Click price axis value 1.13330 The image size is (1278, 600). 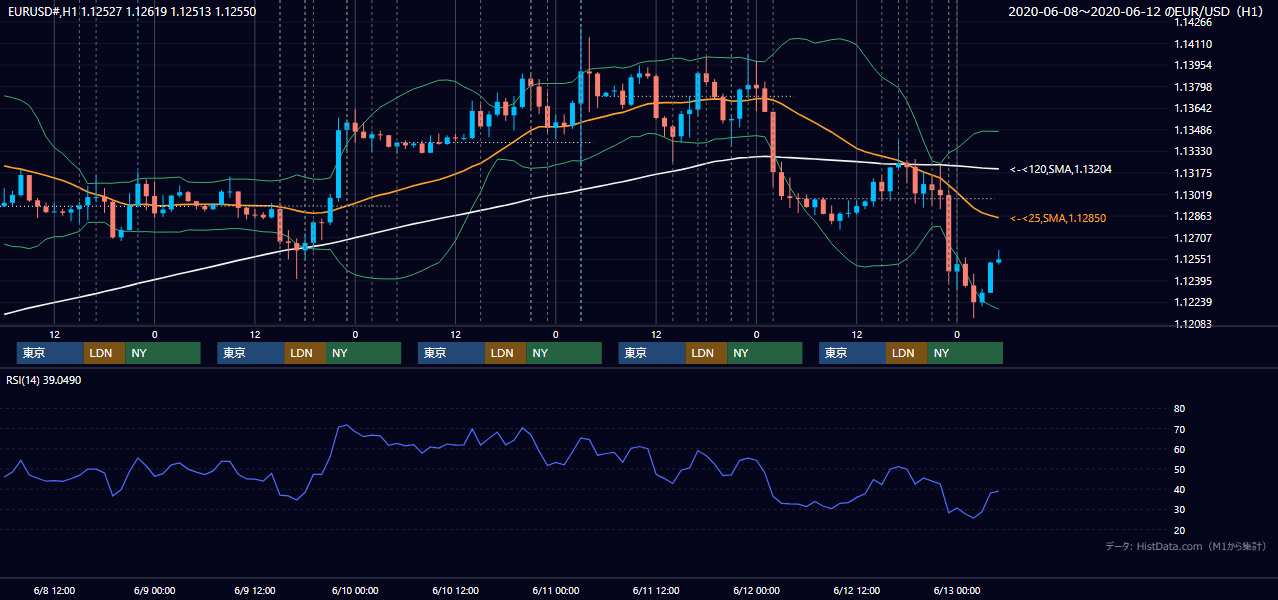tap(1193, 151)
